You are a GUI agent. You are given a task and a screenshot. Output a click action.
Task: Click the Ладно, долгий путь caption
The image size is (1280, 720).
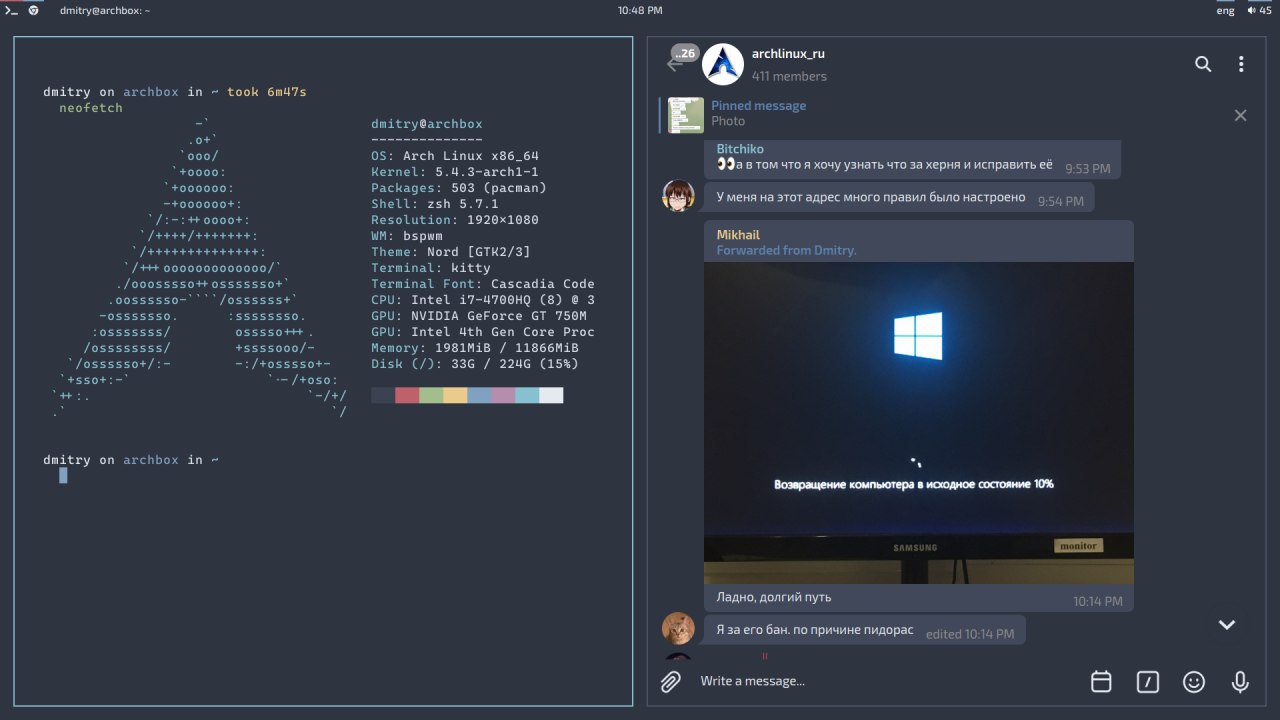click(x=774, y=597)
